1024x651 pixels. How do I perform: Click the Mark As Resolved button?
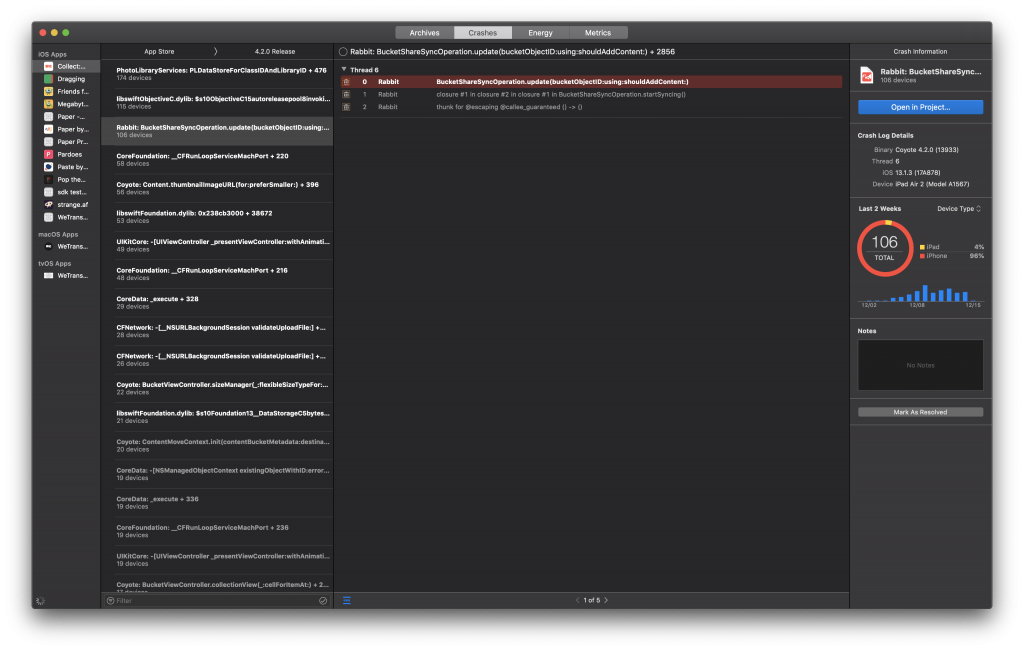(920, 412)
